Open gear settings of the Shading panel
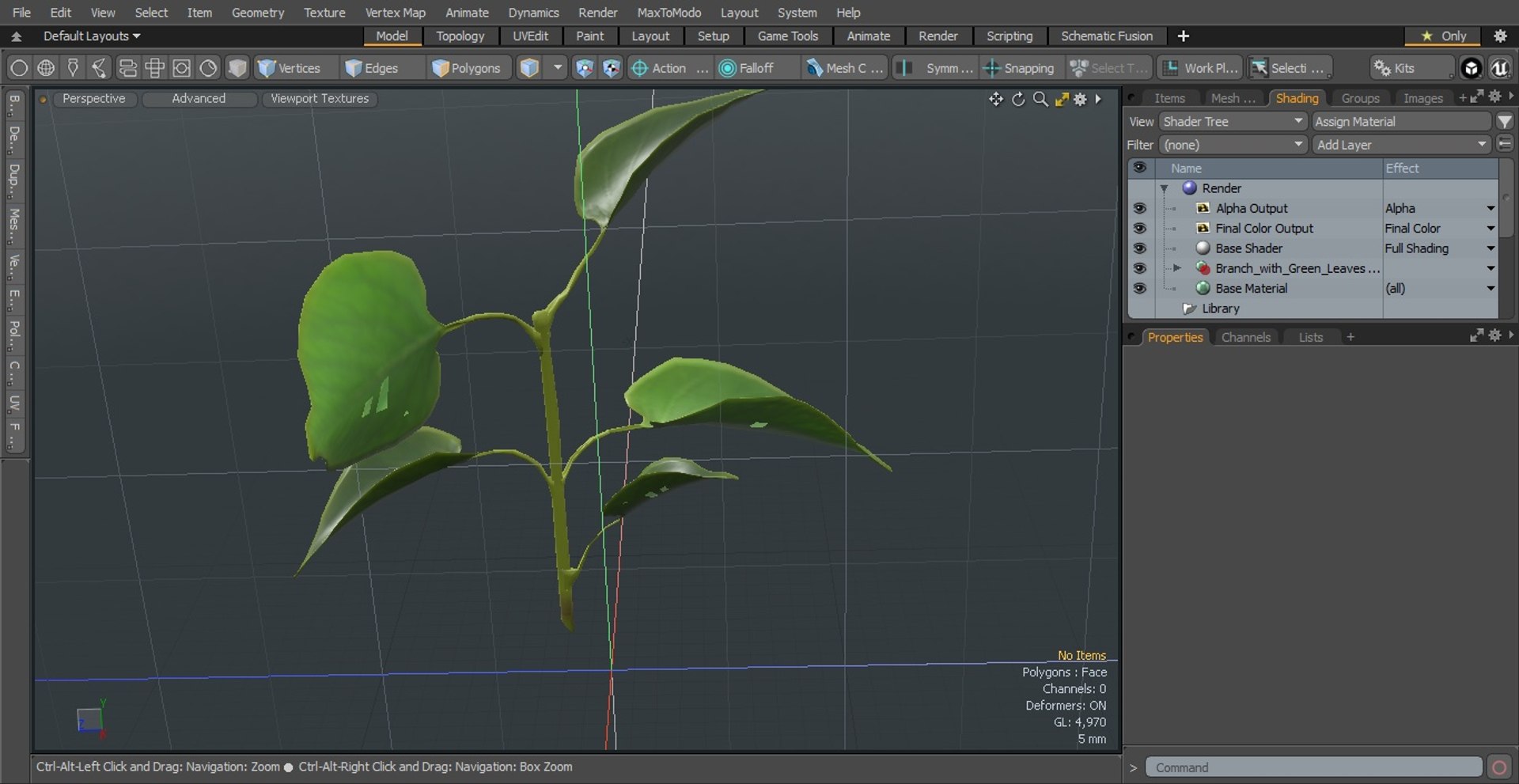This screenshot has height=784, width=1519. (1494, 97)
